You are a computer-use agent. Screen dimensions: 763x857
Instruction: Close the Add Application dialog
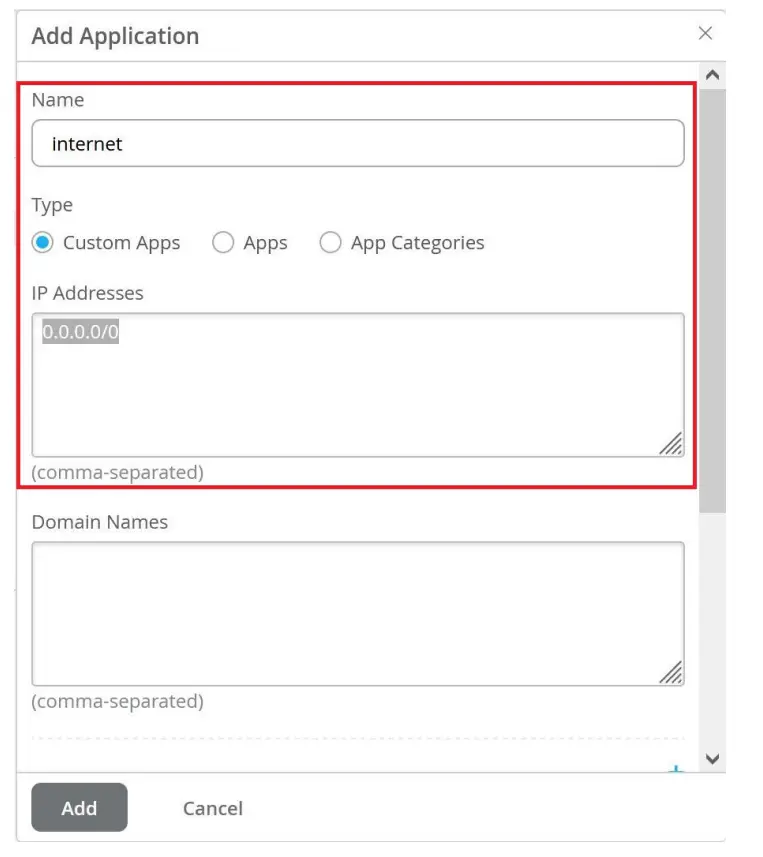tap(705, 33)
